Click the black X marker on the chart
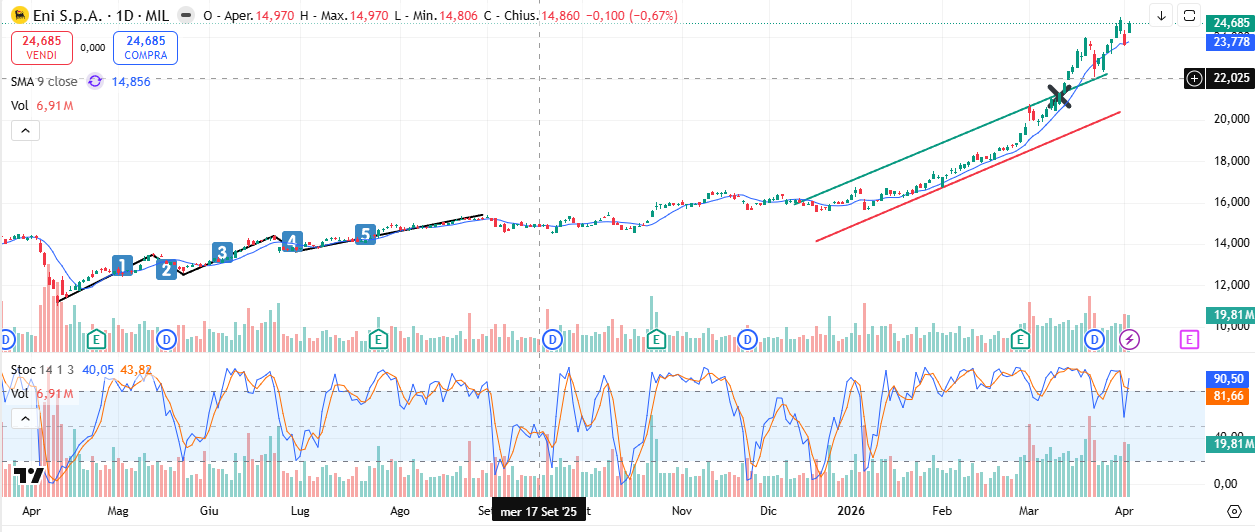The image size is (1255, 532). coord(1059,96)
